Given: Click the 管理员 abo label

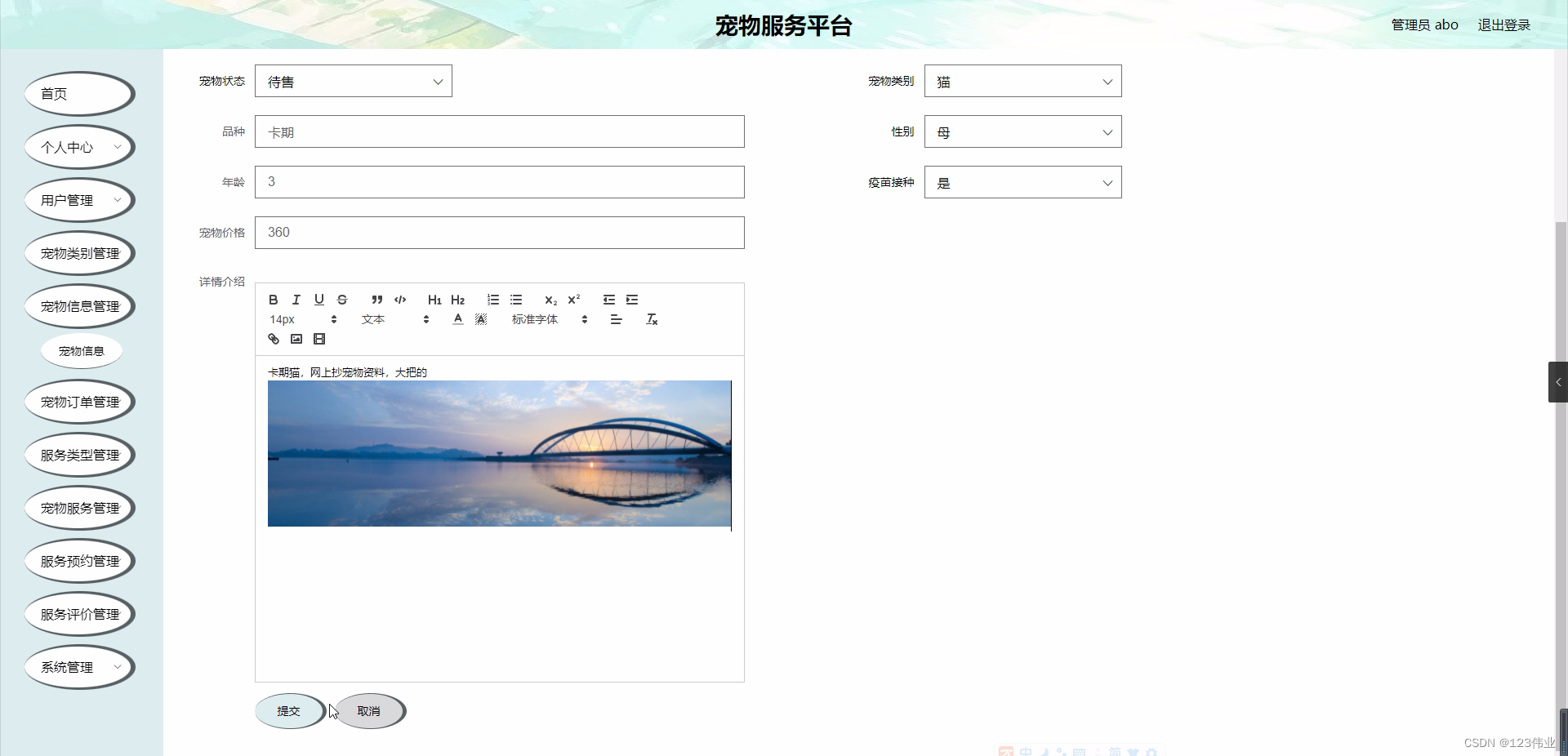Looking at the screenshot, I should 1424,25.
